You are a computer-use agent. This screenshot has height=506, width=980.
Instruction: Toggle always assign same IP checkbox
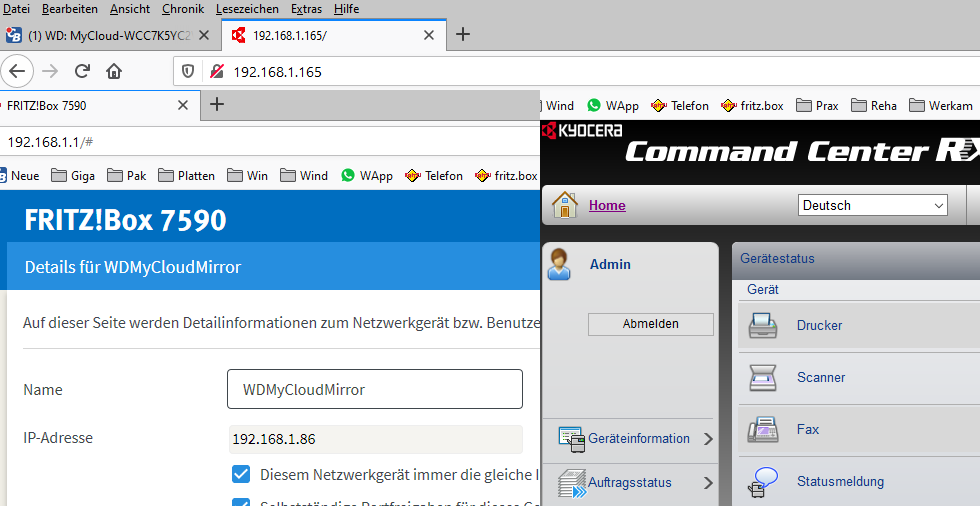[241, 474]
